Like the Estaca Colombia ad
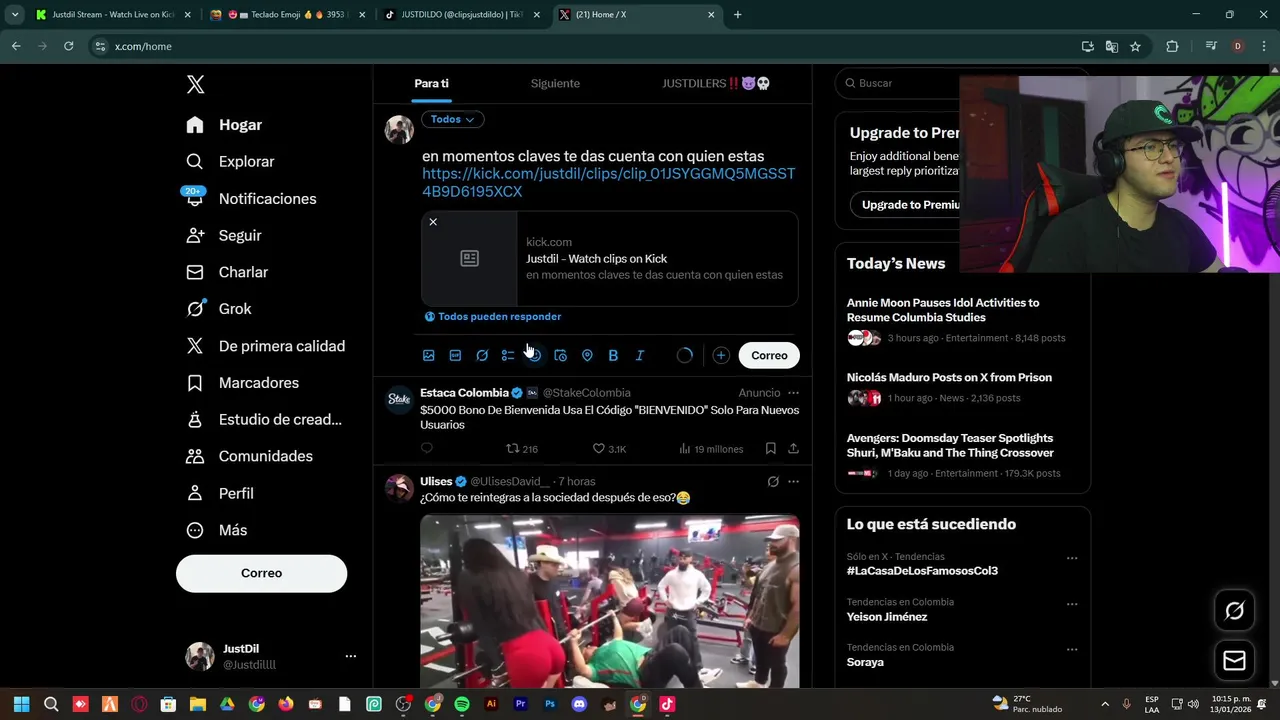 pos(609,449)
